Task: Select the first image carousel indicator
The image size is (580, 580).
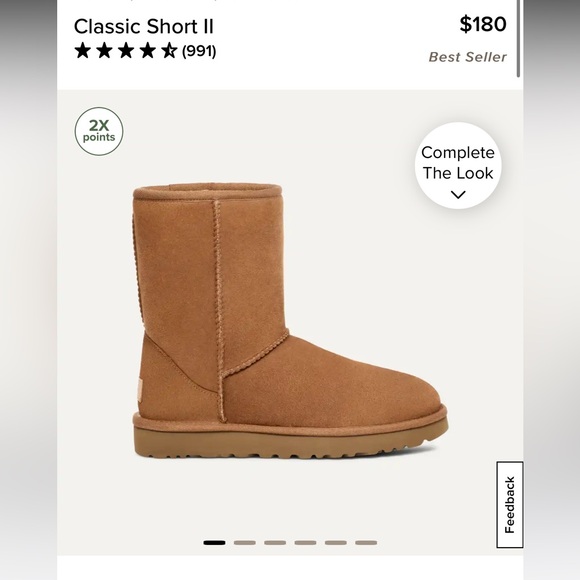Action: (214, 543)
